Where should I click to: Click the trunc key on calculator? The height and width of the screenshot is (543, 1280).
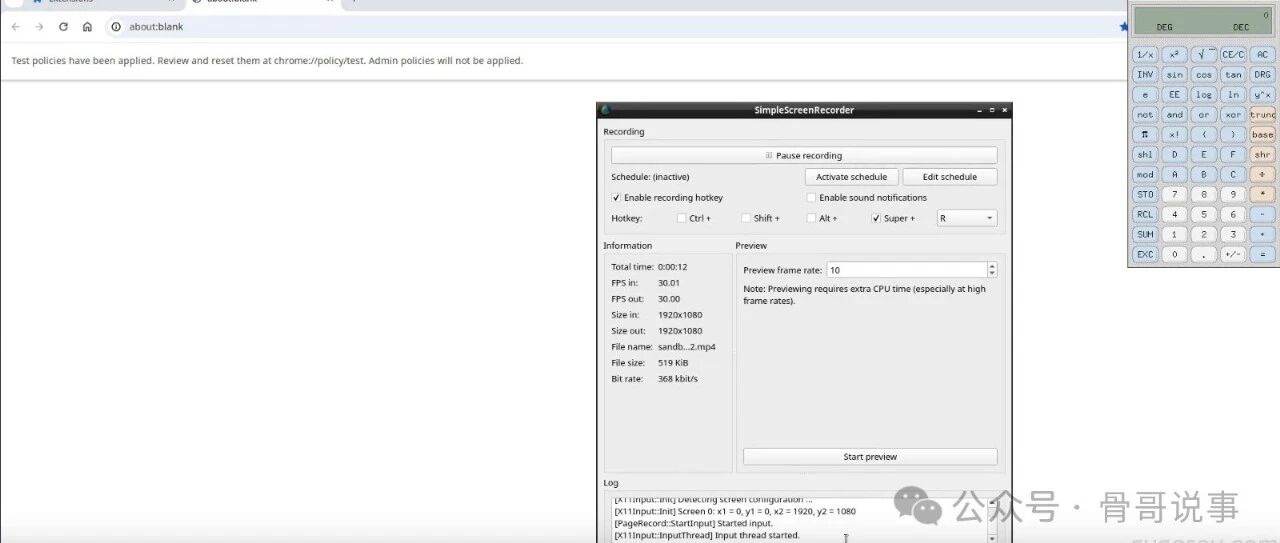tap(1262, 114)
